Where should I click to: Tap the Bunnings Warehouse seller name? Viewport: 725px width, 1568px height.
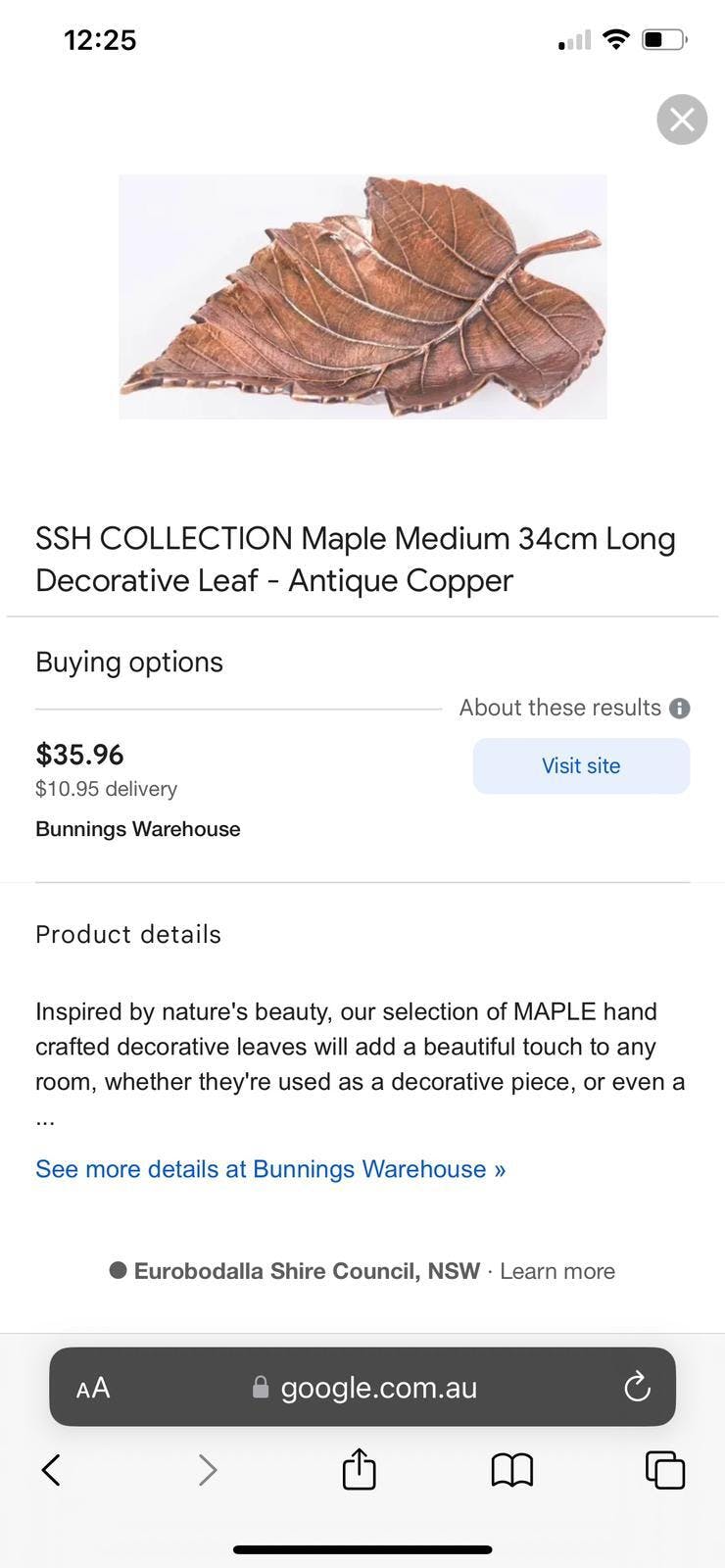pyautogui.click(x=138, y=829)
